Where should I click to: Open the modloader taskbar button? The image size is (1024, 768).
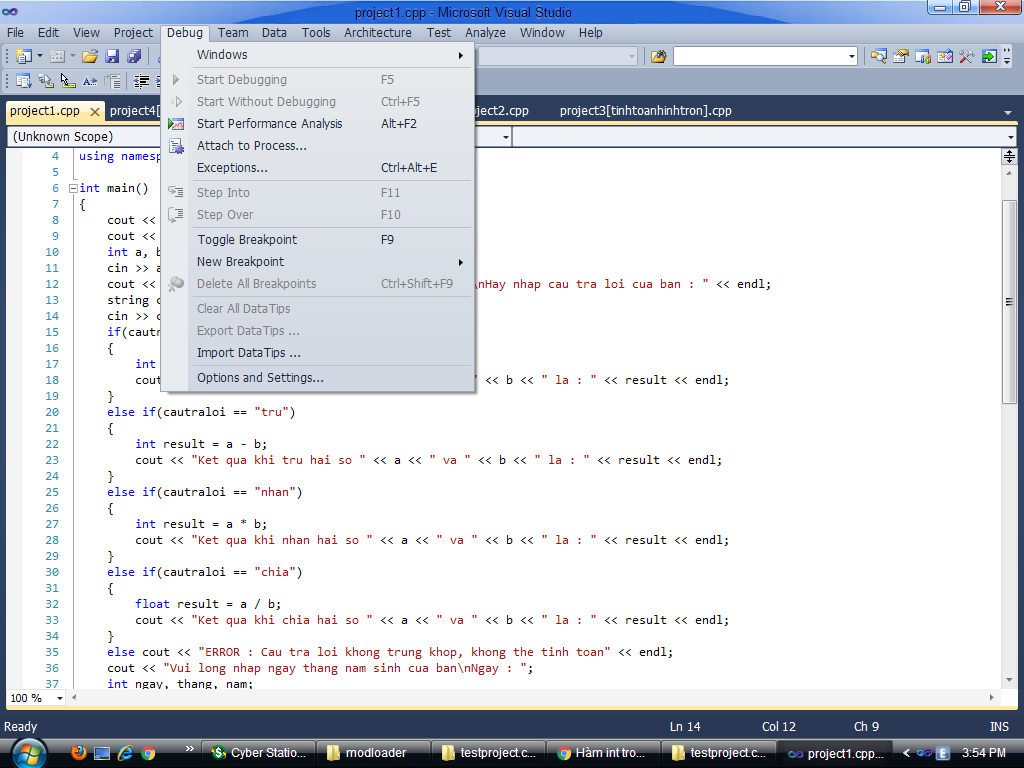tap(374, 753)
